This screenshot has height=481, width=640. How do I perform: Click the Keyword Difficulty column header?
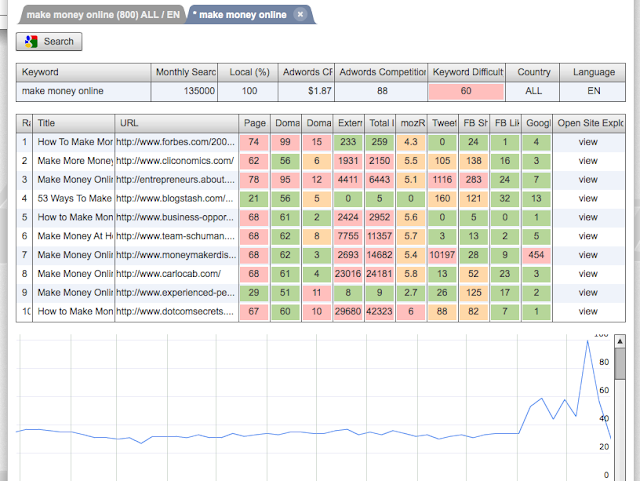pos(466,73)
